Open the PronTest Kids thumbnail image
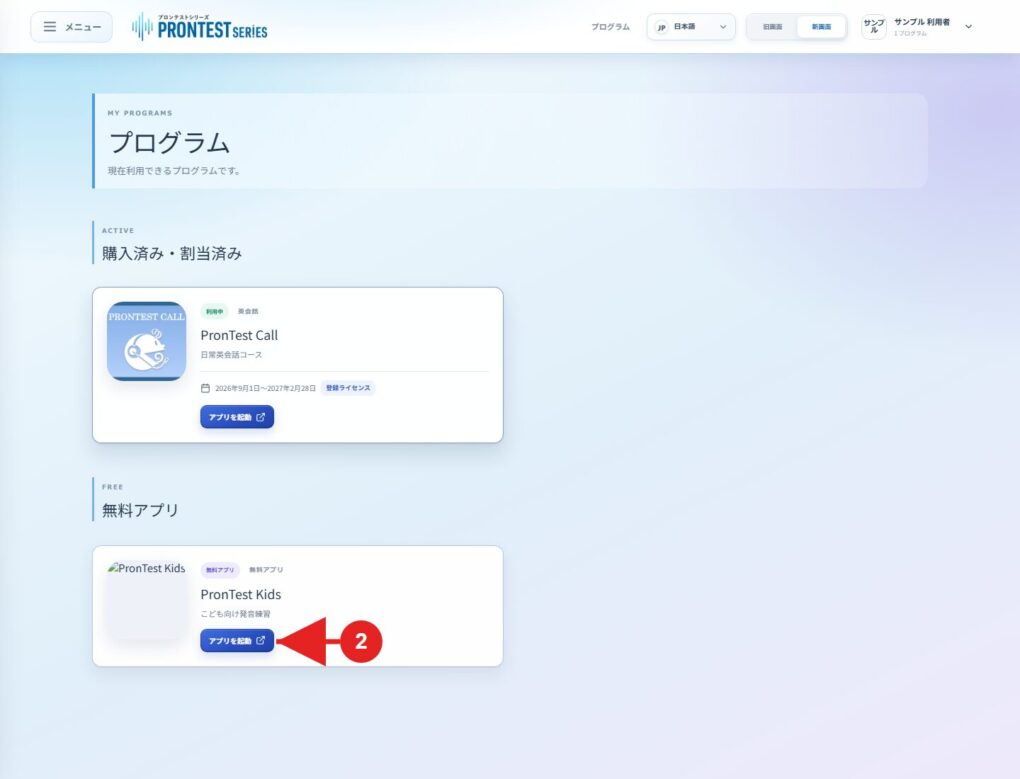Screen dimensions: 1020x779 pyautogui.click(x=146, y=600)
